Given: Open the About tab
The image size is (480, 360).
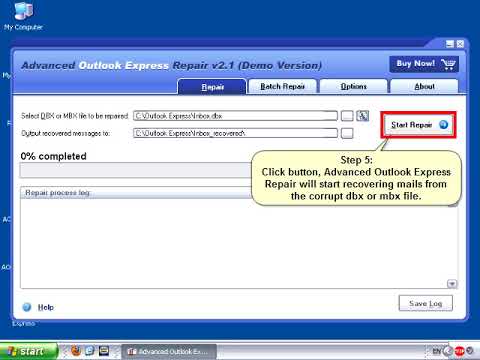Looking at the screenshot, I should pos(424,87).
